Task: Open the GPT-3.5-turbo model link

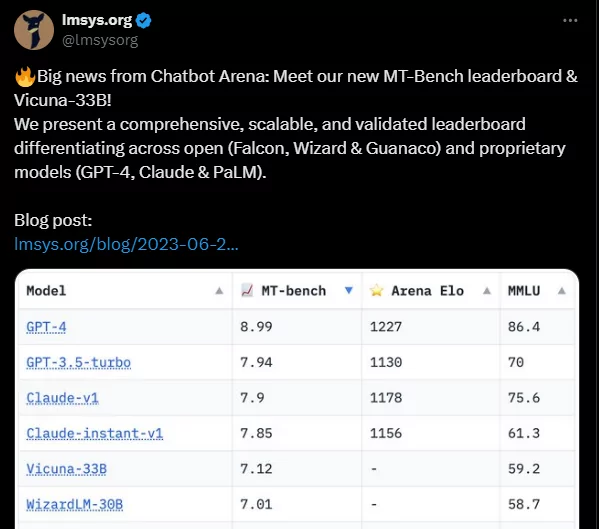Action: coord(79,362)
